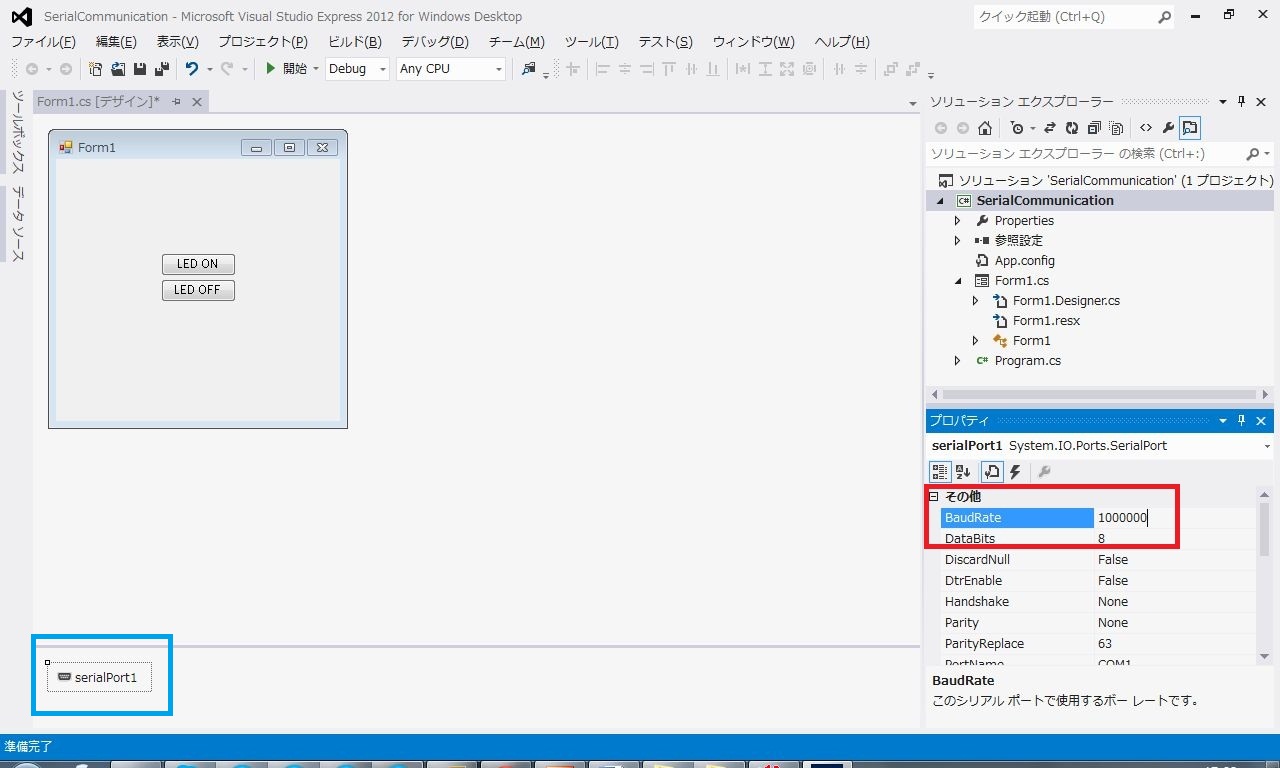Show Events lightning icon in Properties panel

tap(1015, 472)
